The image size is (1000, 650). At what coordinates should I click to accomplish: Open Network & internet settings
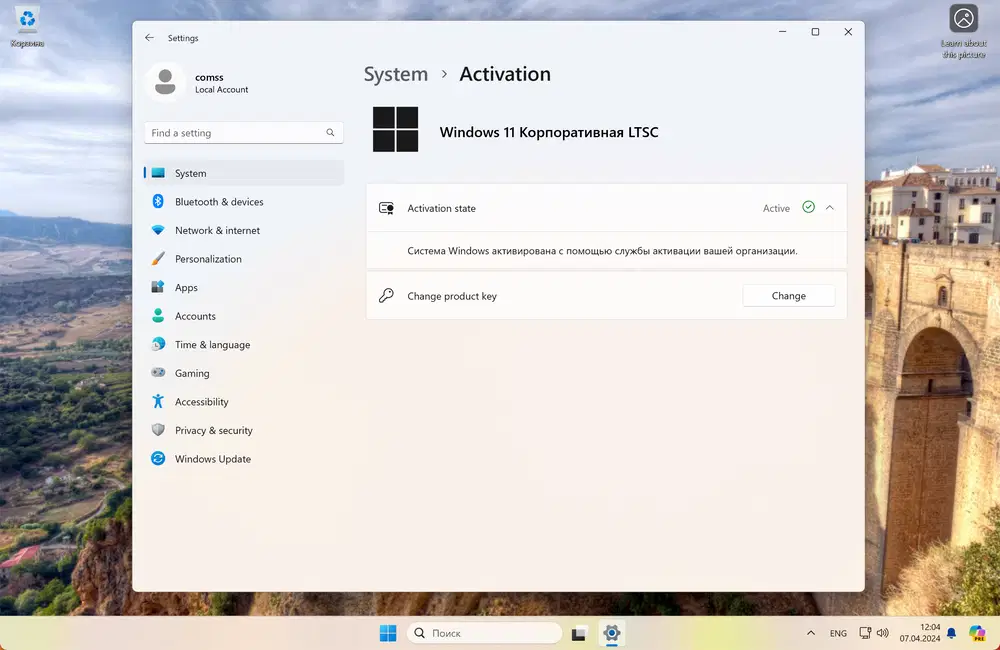(x=244, y=230)
